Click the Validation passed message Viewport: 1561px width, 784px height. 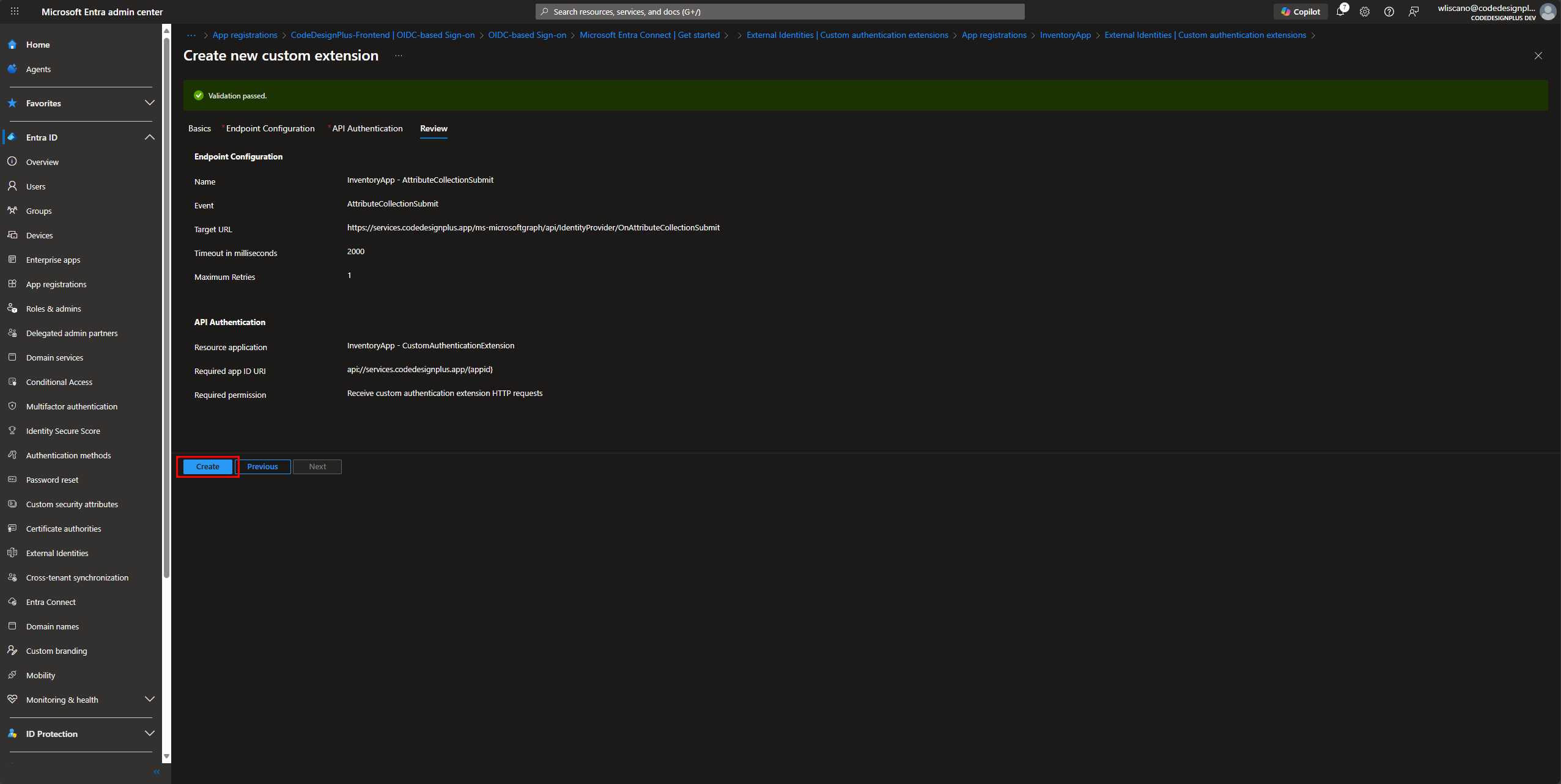coord(237,95)
